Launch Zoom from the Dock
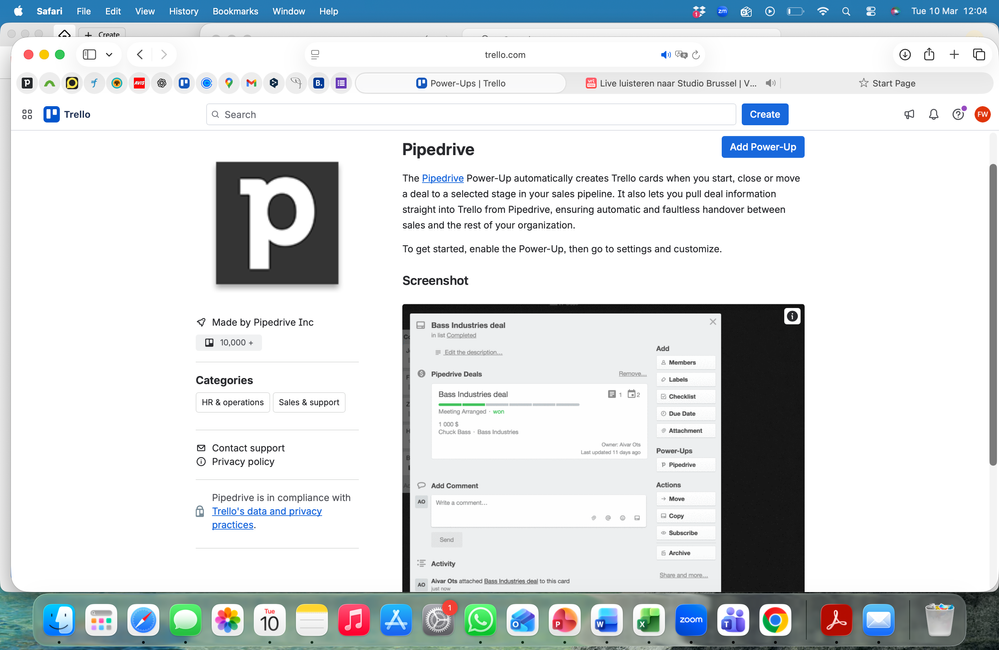This screenshot has height=650, width=999. coord(691,620)
